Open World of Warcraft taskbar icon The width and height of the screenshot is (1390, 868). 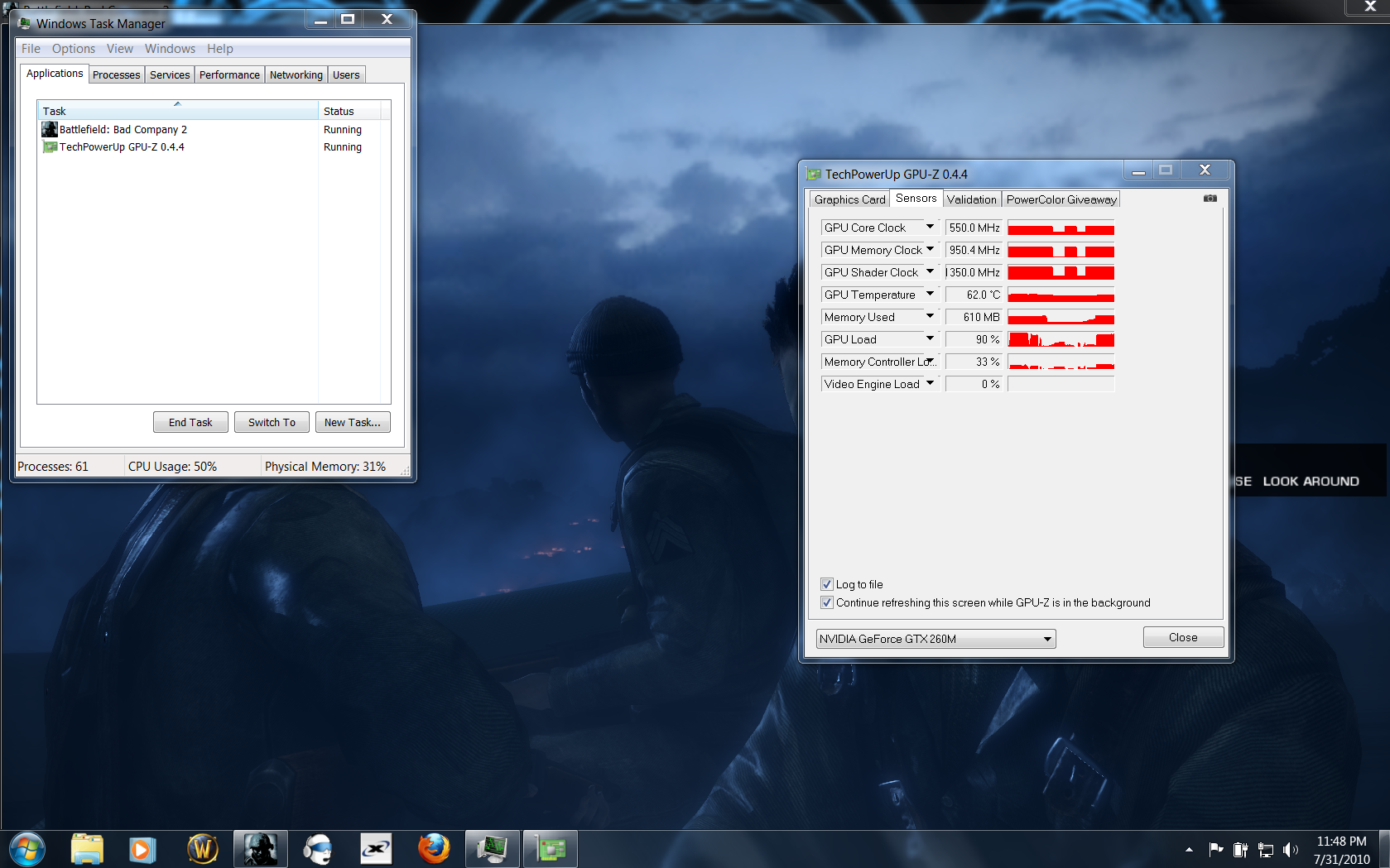click(202, 849)
